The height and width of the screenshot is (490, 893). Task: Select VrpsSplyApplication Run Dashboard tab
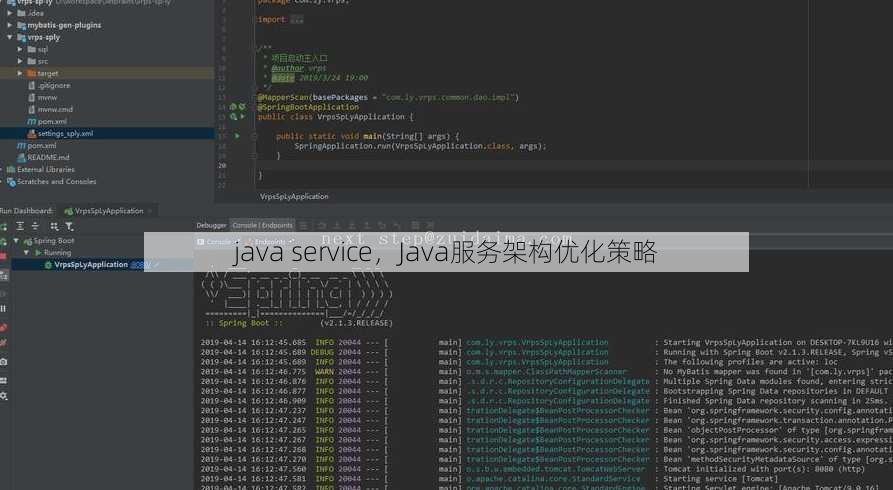(x=109, y=211)
